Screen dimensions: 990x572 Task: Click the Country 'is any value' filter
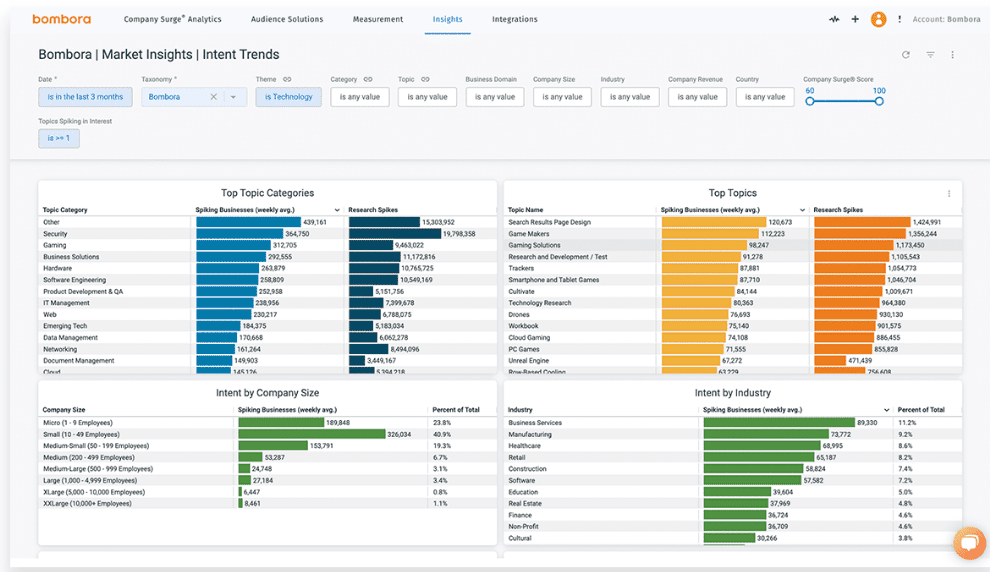coord(765,97)
